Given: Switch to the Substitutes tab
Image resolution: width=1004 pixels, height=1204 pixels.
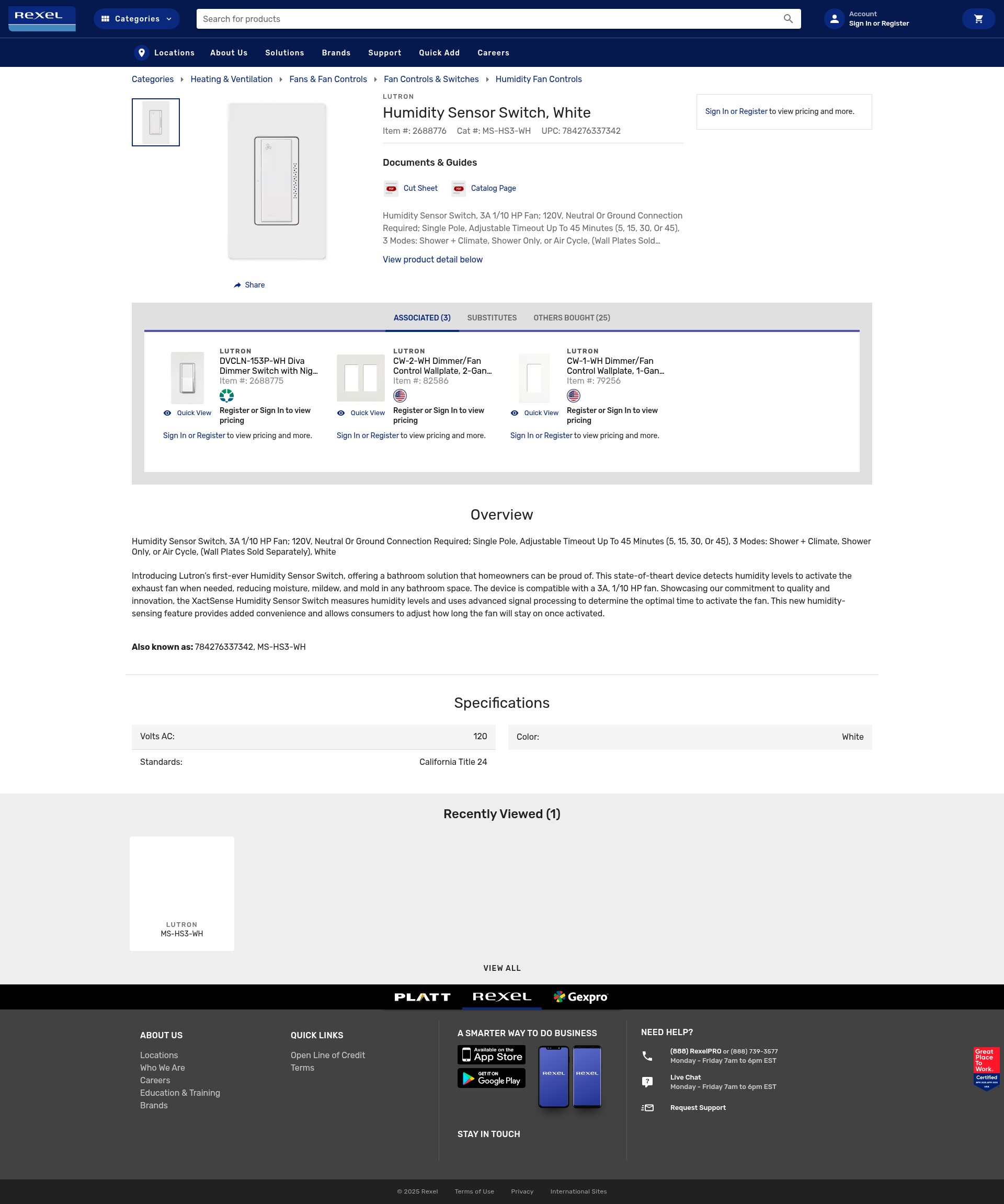Looking at the screenshot, I should click(x=492, y=318).
